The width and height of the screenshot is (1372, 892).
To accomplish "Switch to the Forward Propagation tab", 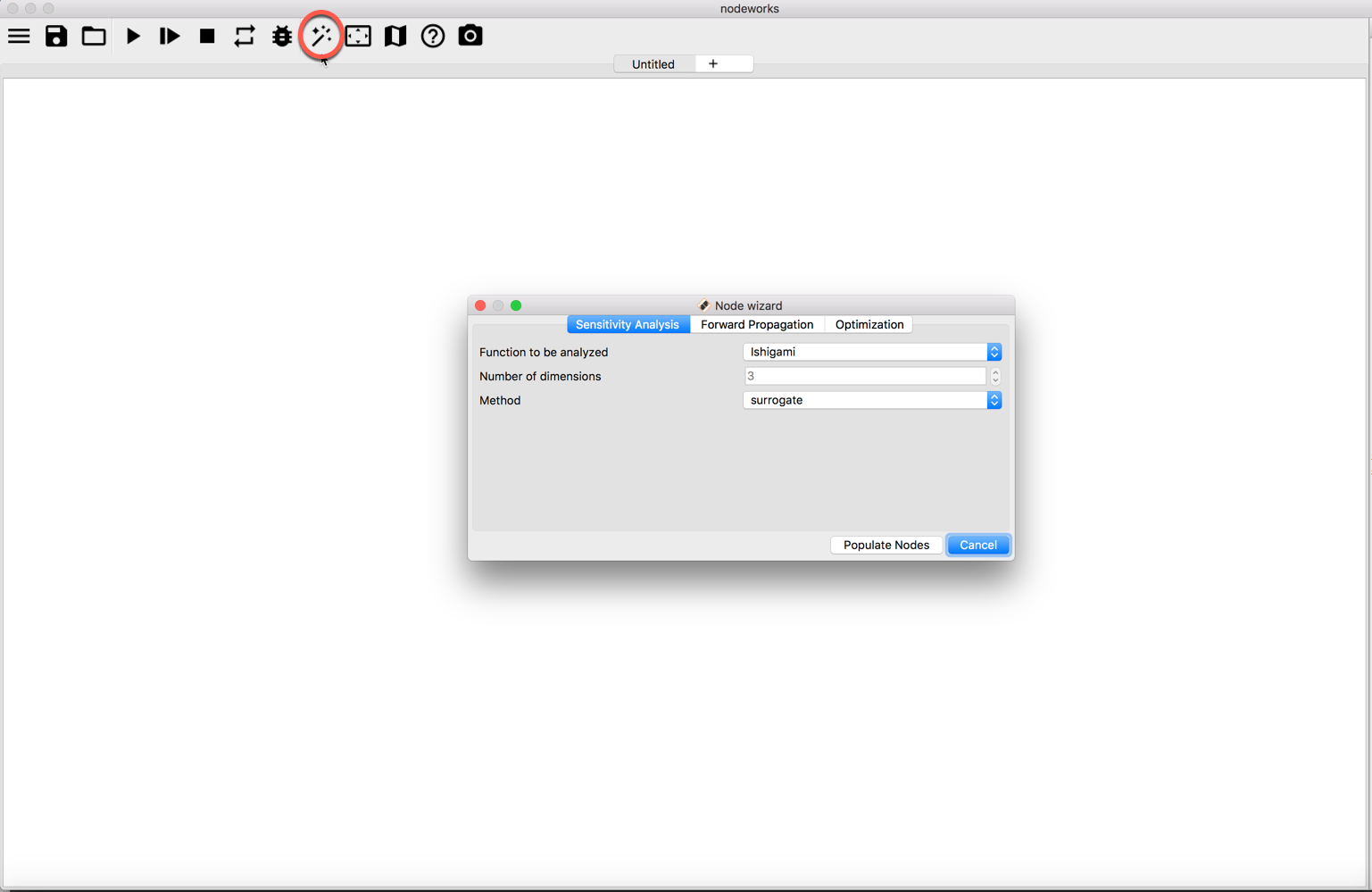I will (x=757, y=325).
